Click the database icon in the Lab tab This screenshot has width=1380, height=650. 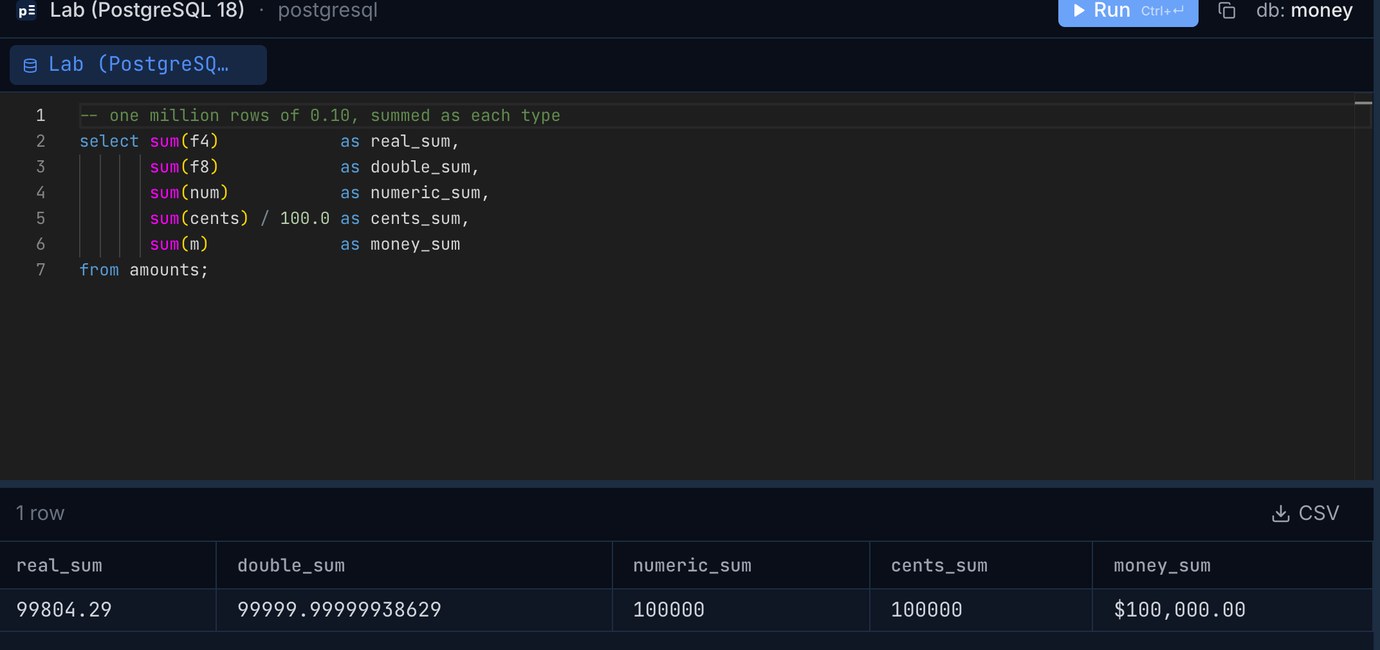click(x=30, y=66)
